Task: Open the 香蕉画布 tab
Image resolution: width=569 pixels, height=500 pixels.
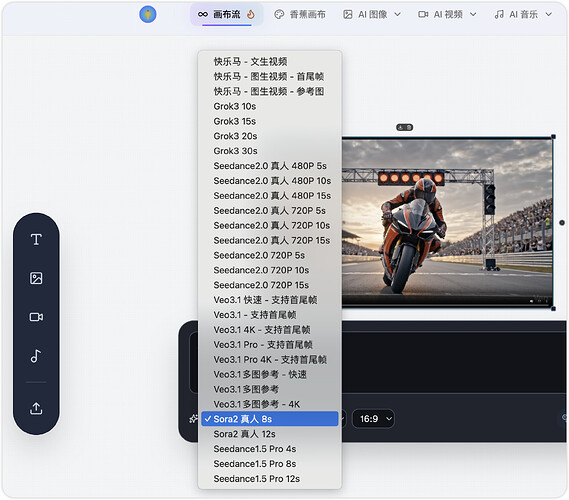Action: [x=300, y=15]
